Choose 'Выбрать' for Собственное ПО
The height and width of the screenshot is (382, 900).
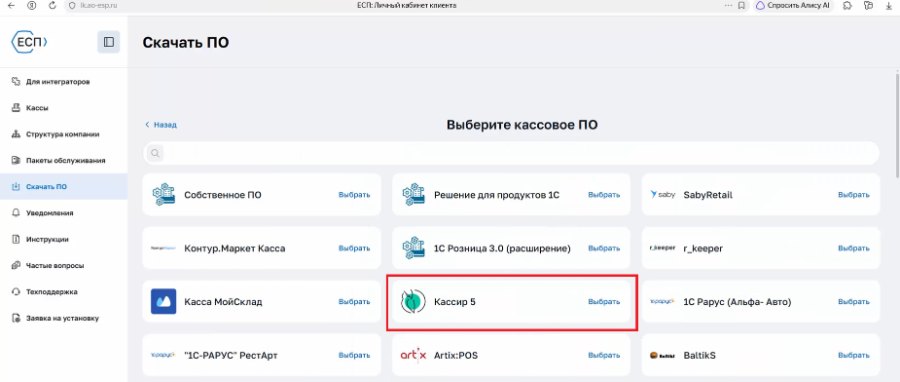coord(354,195)
